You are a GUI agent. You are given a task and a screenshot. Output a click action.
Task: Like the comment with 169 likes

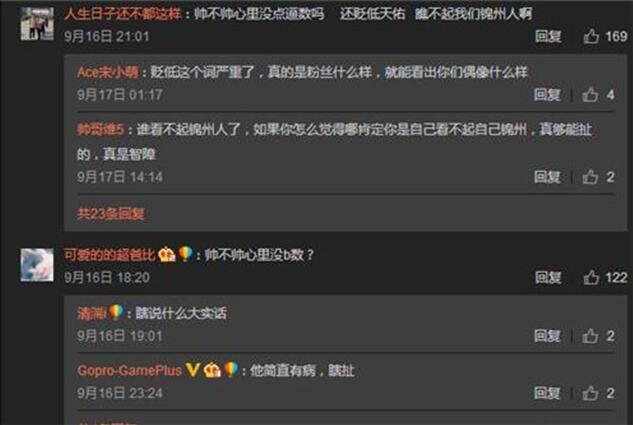coord(591,36)
